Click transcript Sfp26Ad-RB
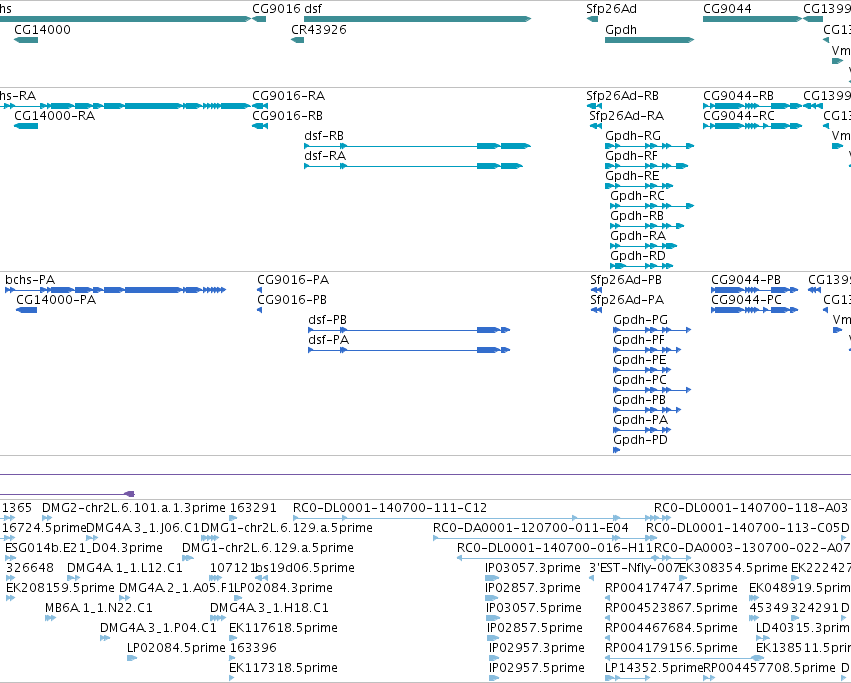The image size is (851, 683). [622, 96]
